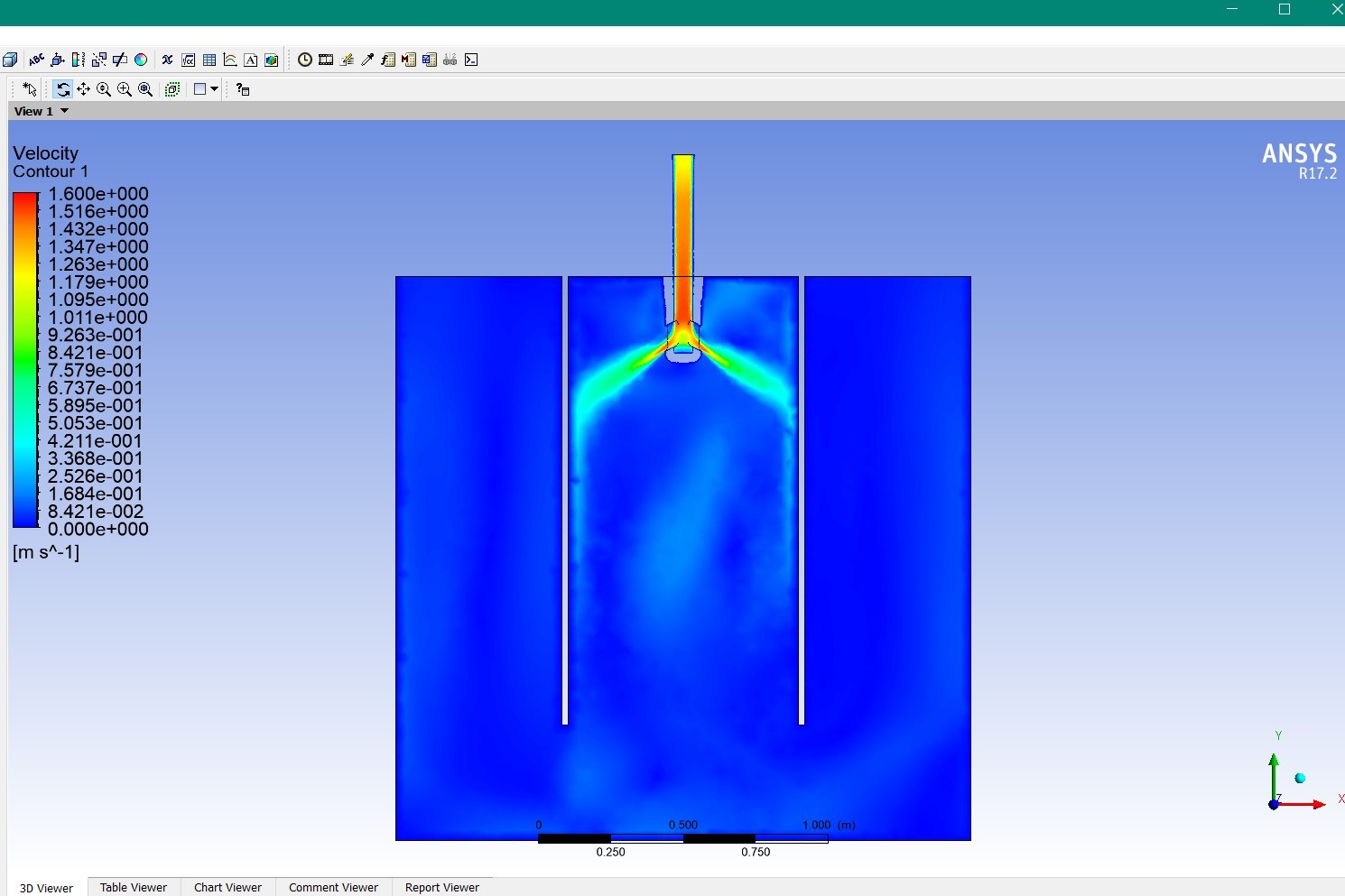Activate the Zoom Box magnifier tool
The width and height of the screenshot is (1345, 896).
point(125,89)
